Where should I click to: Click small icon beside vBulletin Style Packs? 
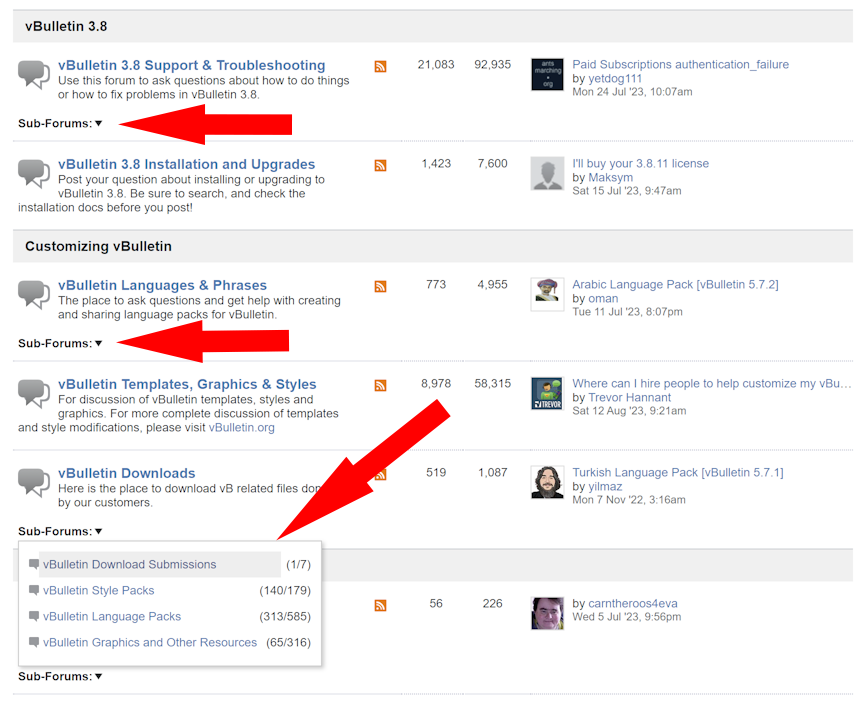[x=34, y=590]
